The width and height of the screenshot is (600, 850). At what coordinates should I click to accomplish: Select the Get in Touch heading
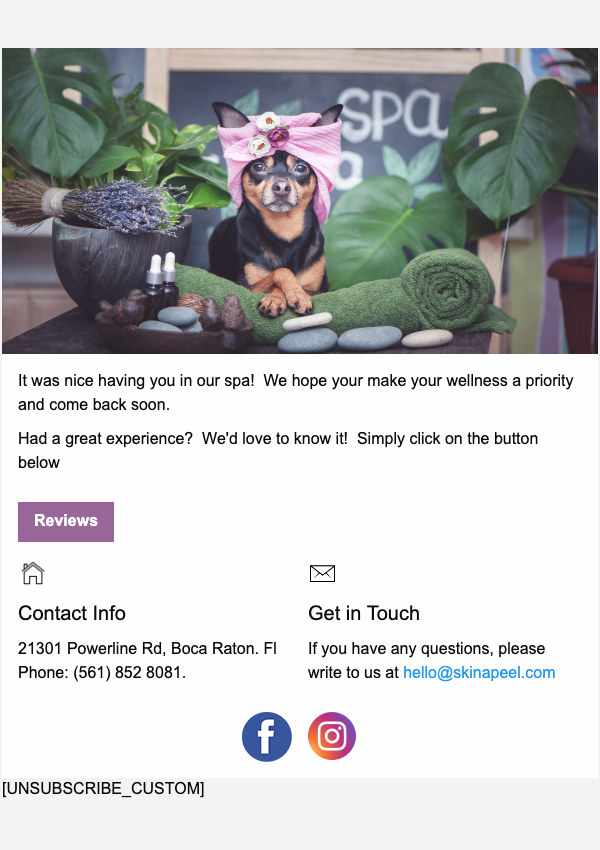(364, 613)
